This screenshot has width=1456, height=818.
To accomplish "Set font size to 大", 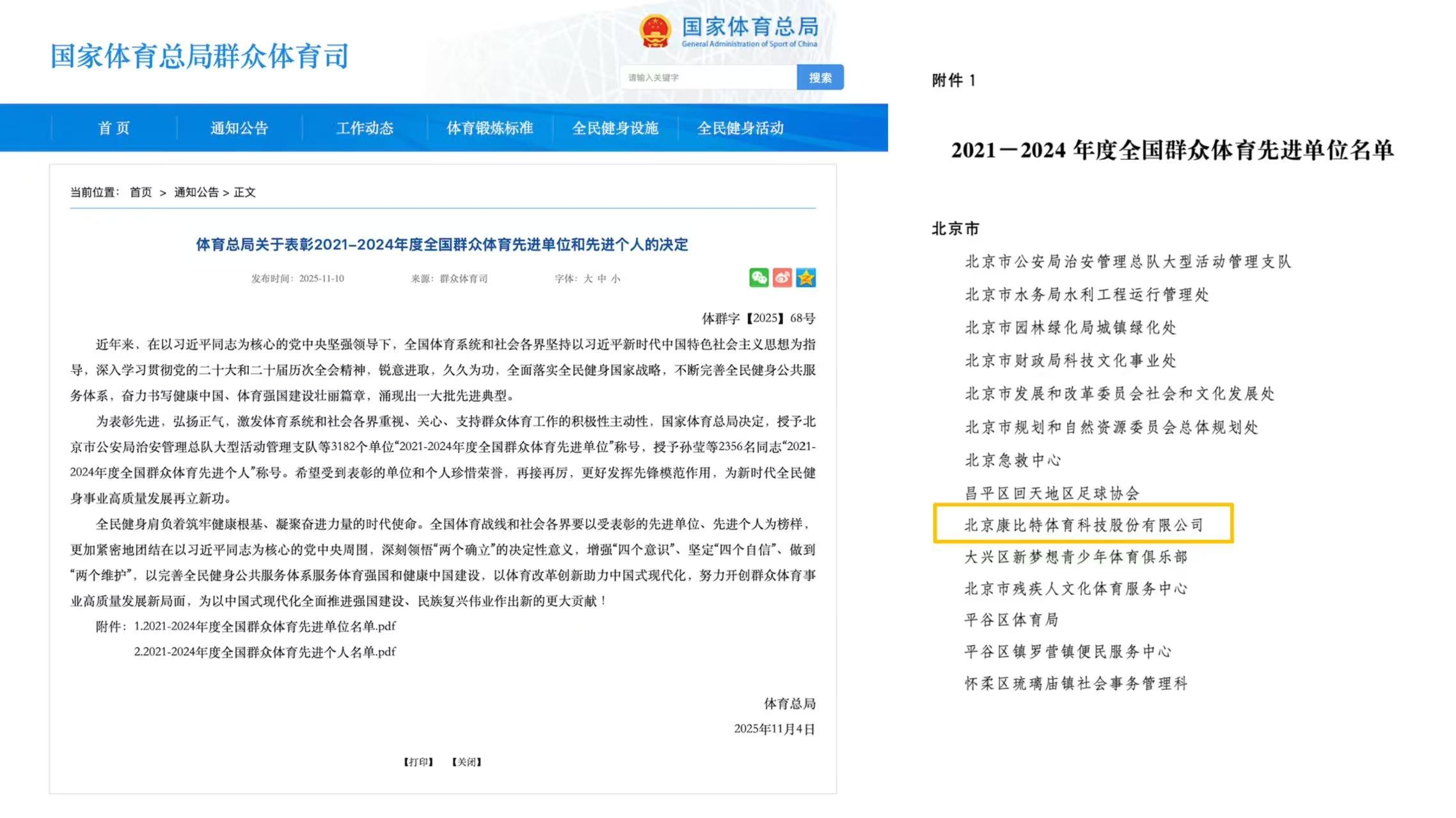I will pyautogui.click(x=588, y=279).
